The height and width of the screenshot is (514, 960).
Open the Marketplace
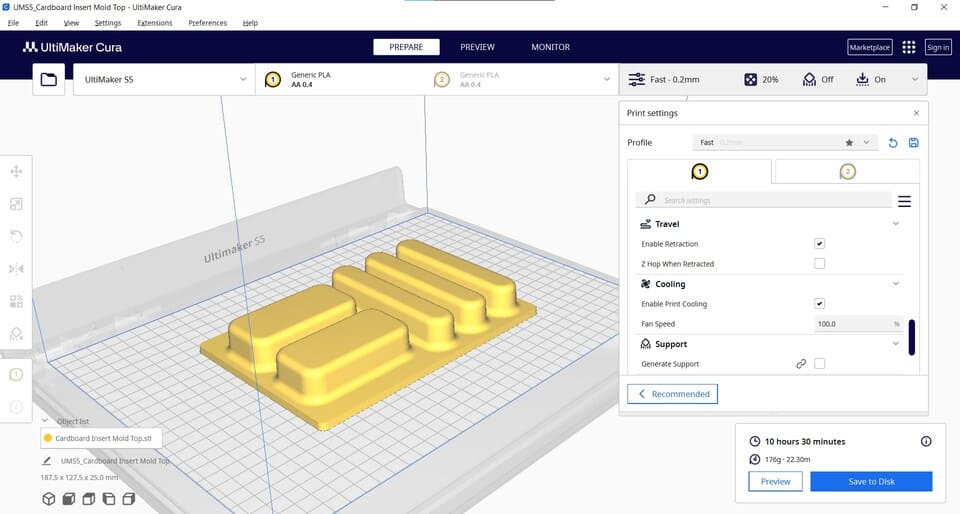pos(869,47)
